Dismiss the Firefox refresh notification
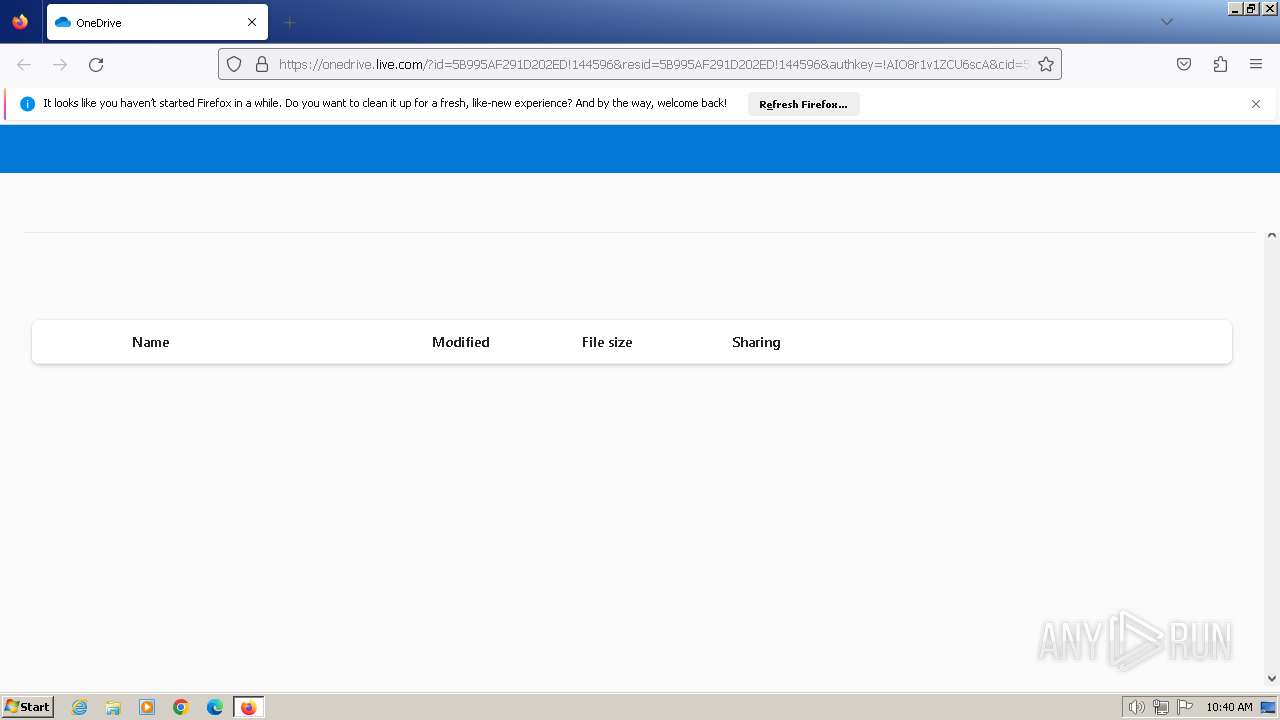Image resolution: width=1280 pixels, height=720 pixels. [1256, 104]
